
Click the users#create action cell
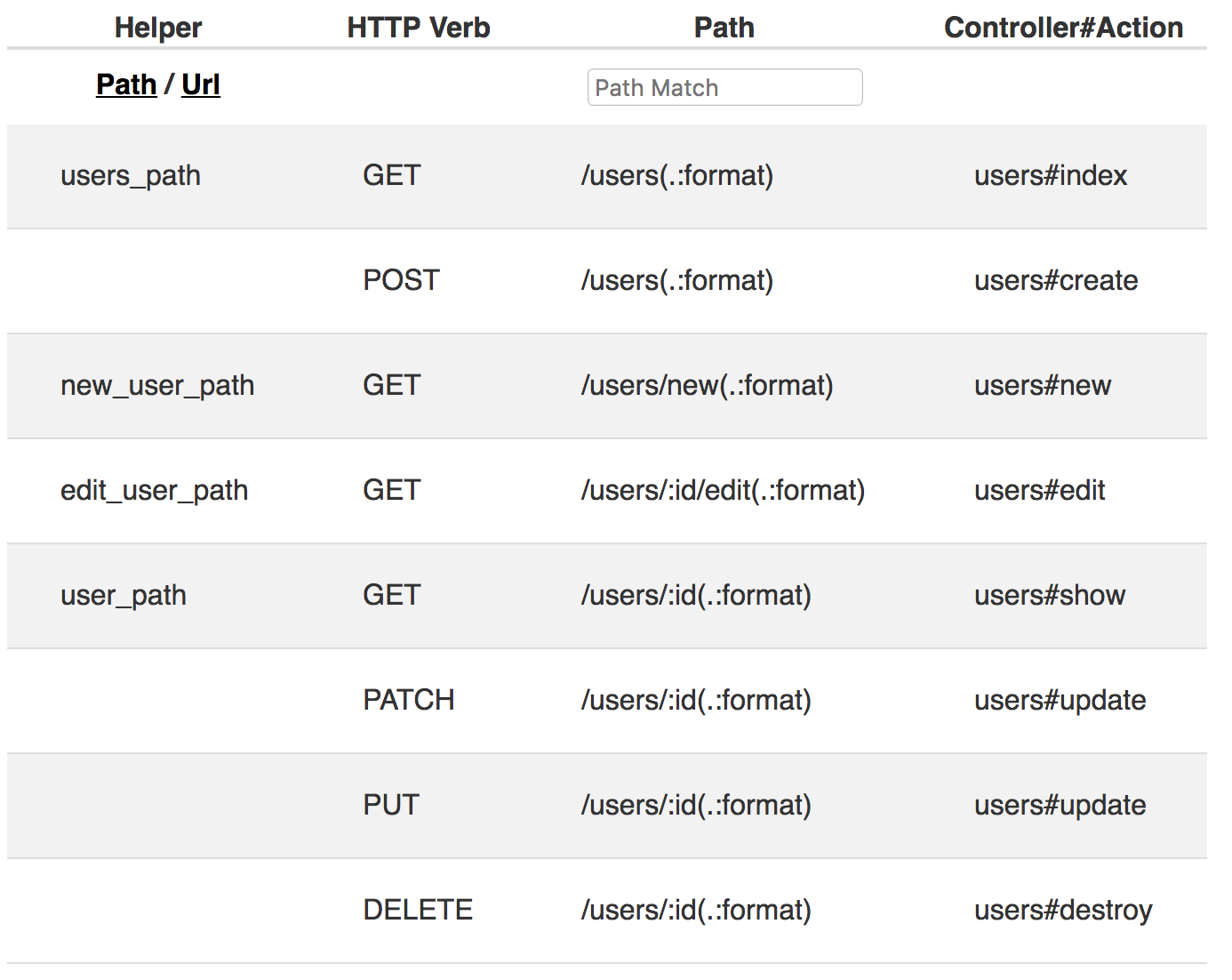[1055, 281]
